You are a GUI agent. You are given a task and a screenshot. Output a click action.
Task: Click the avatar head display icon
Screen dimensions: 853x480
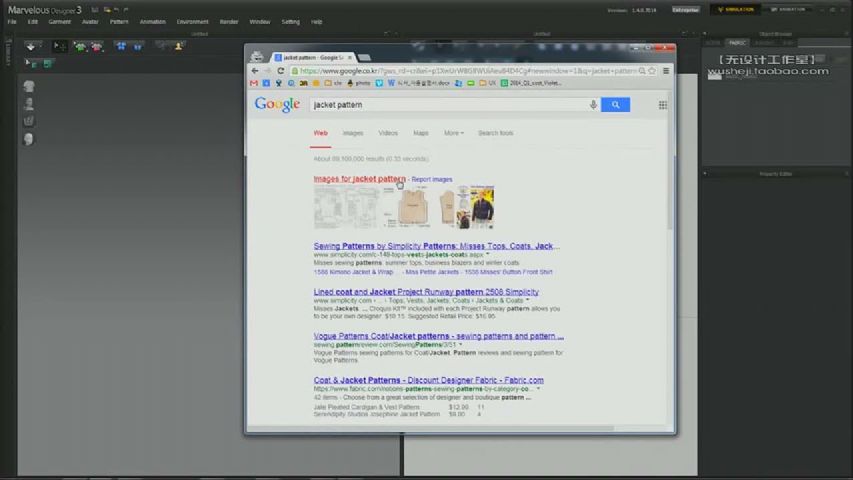click(29, 139)
